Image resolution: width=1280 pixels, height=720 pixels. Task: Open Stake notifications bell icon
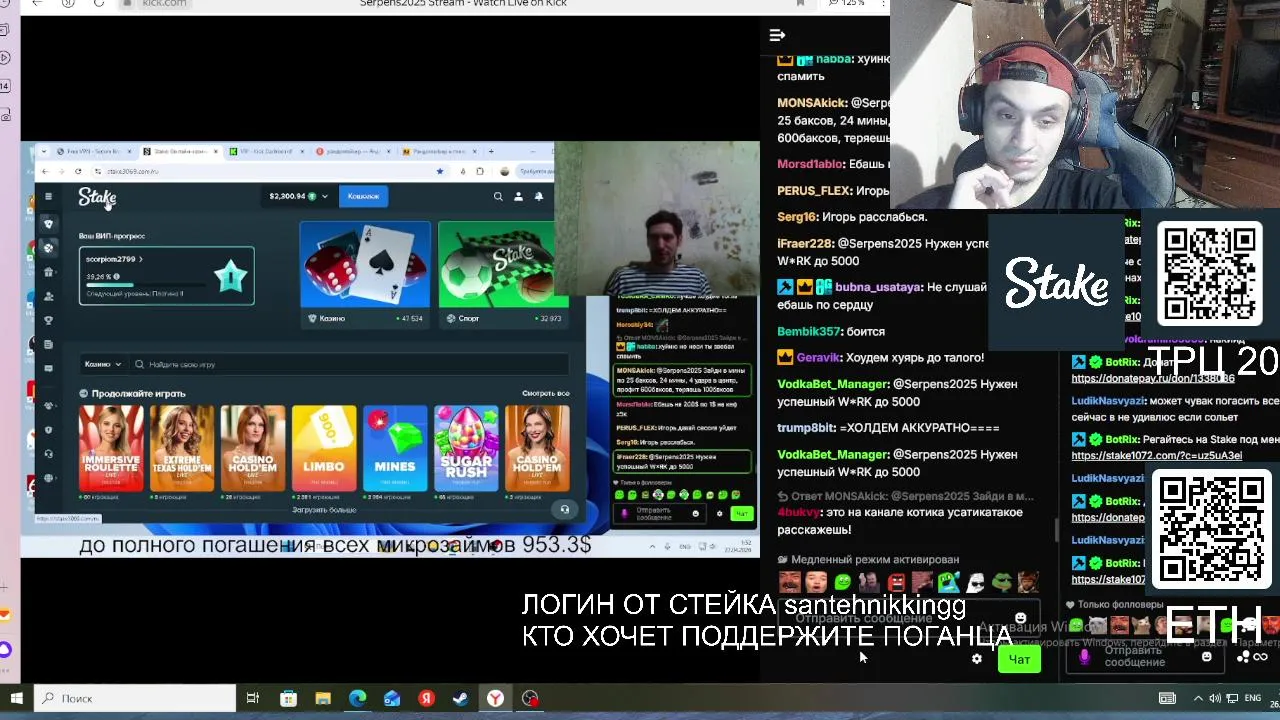pos(539,197)
